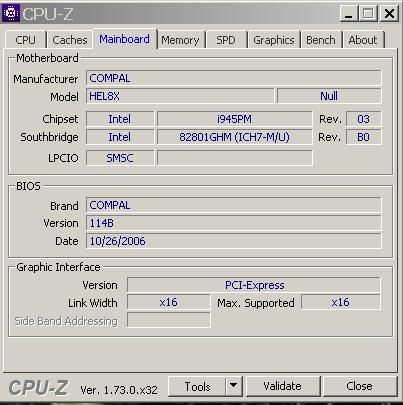This screenshot has height=405, width=403.
Task: Click the Southbridge vendor Intel field
Action: point(120,137)
